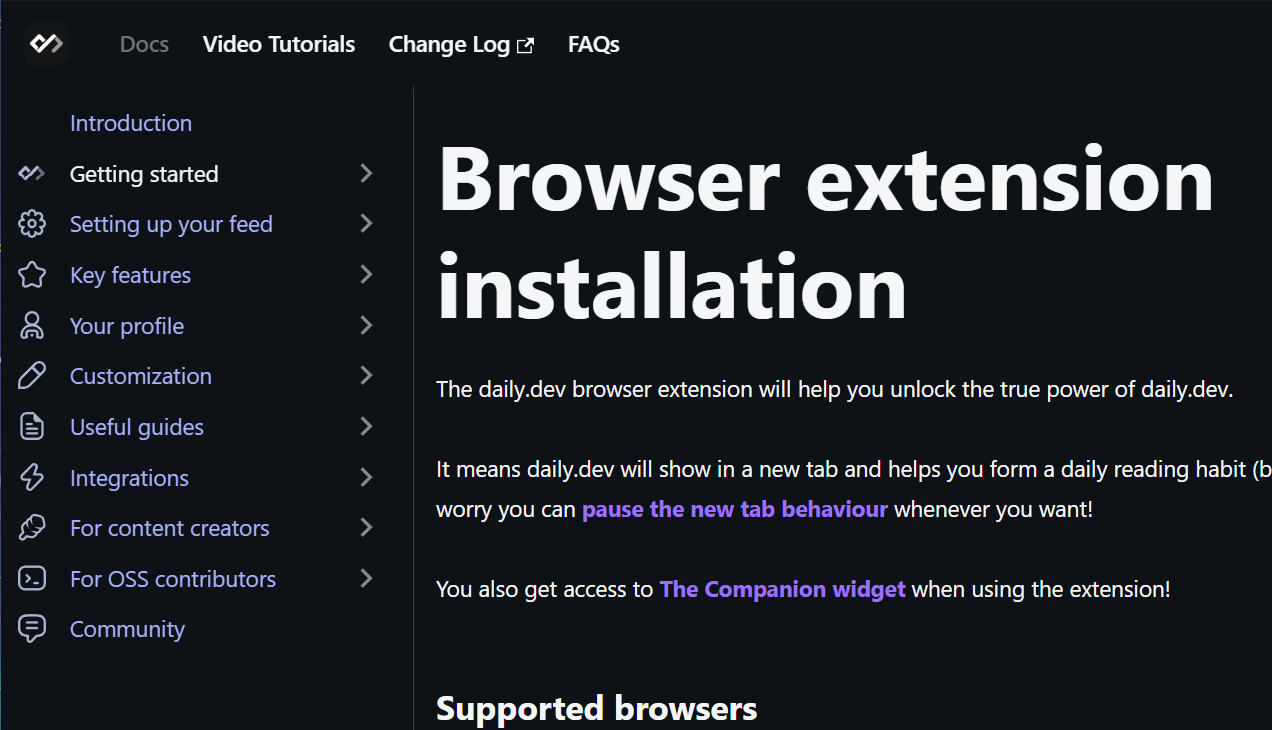Select the pencil icon next to Customization
Image resolution: width=1272 pixels, height=730 pixels.
pyautogui.click(x=32, y=376)
